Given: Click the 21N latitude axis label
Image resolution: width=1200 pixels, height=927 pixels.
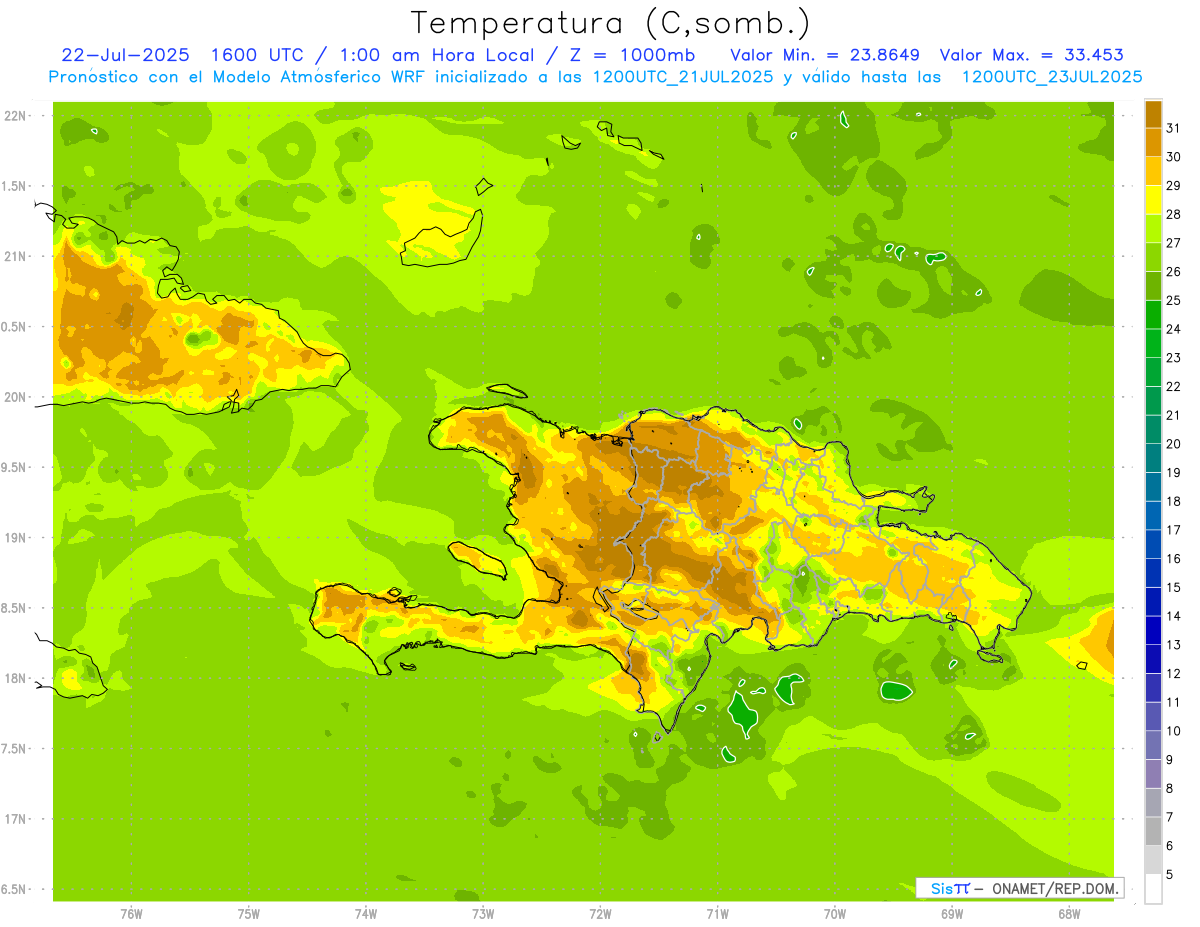Looking at the screenshot, I should (15, 256).
